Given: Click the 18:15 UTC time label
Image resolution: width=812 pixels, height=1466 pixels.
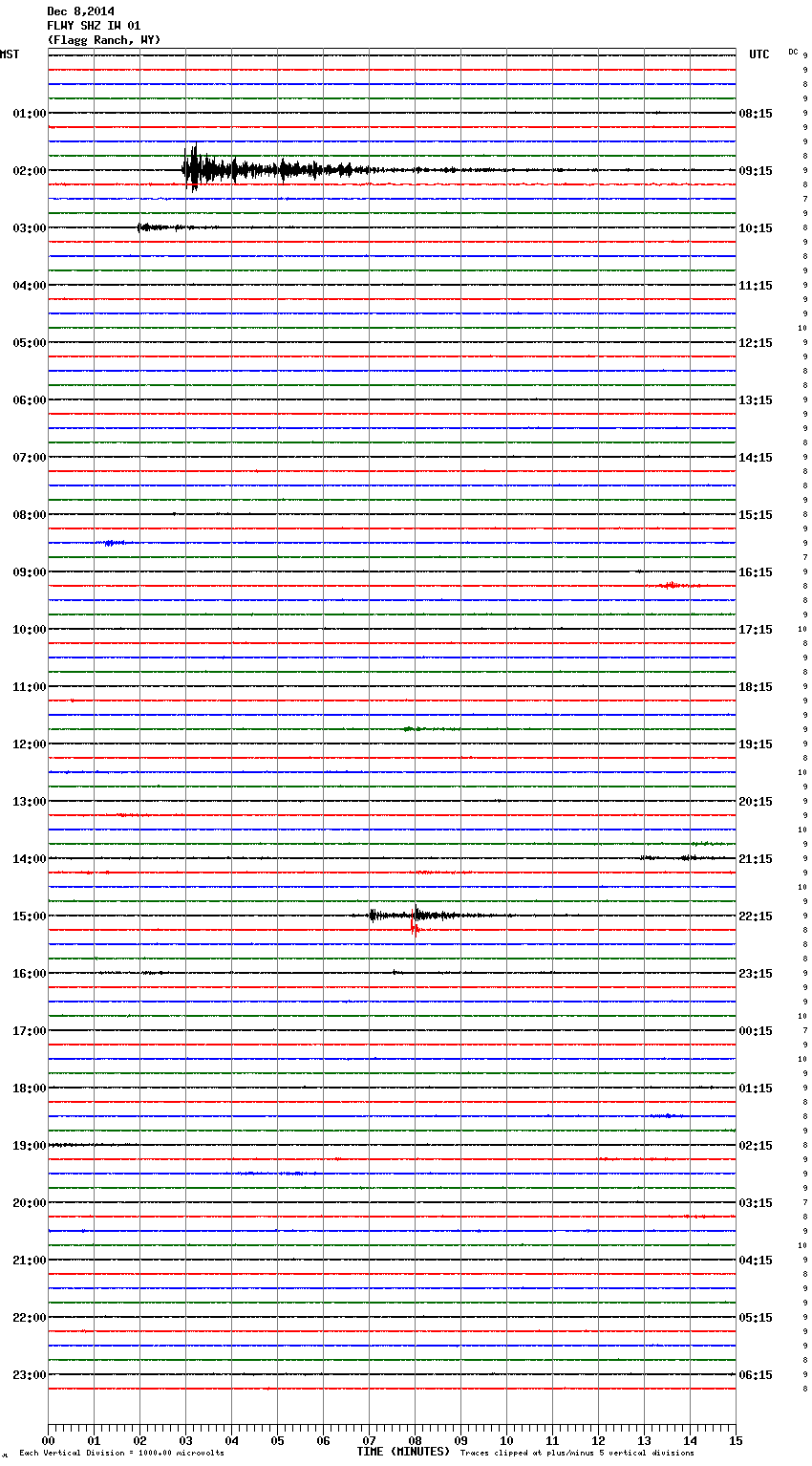Looking at the screenshot, I should tap(756, 687).
